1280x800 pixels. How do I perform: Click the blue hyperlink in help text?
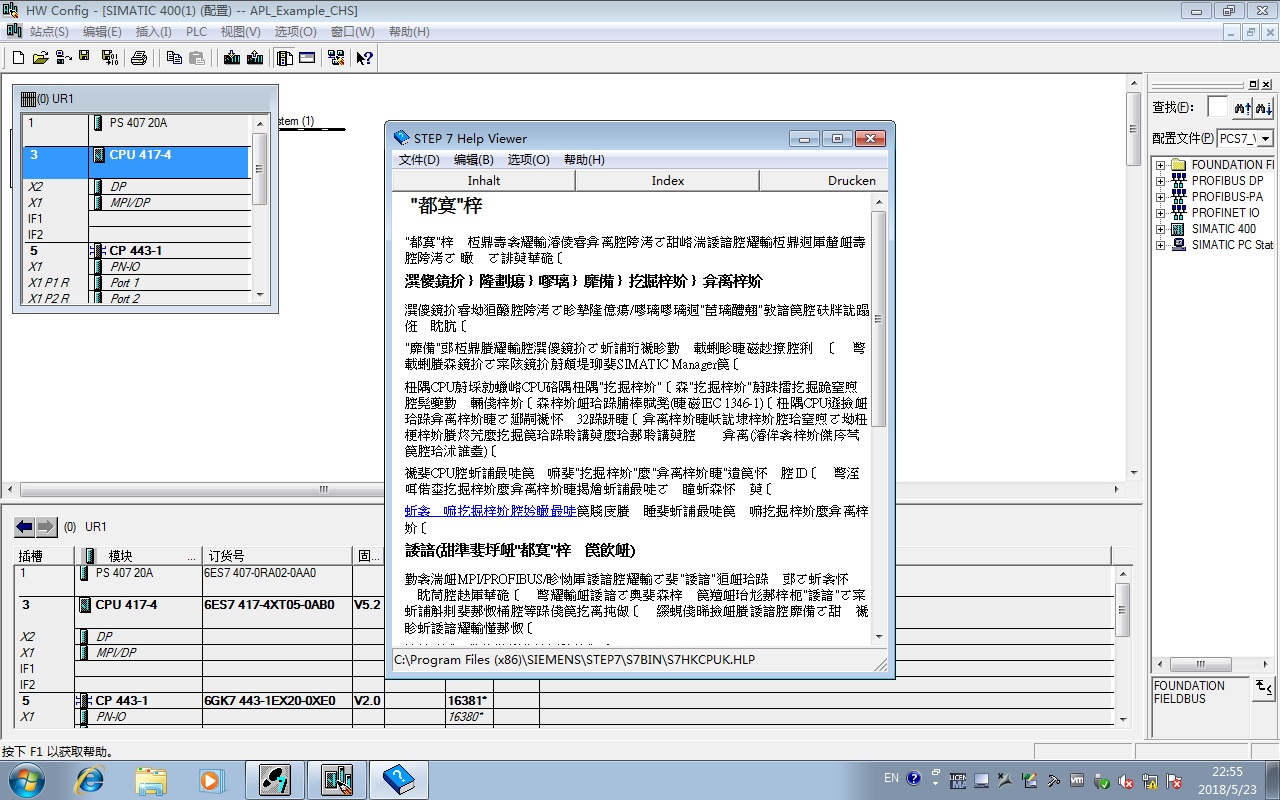pos(490,511)
